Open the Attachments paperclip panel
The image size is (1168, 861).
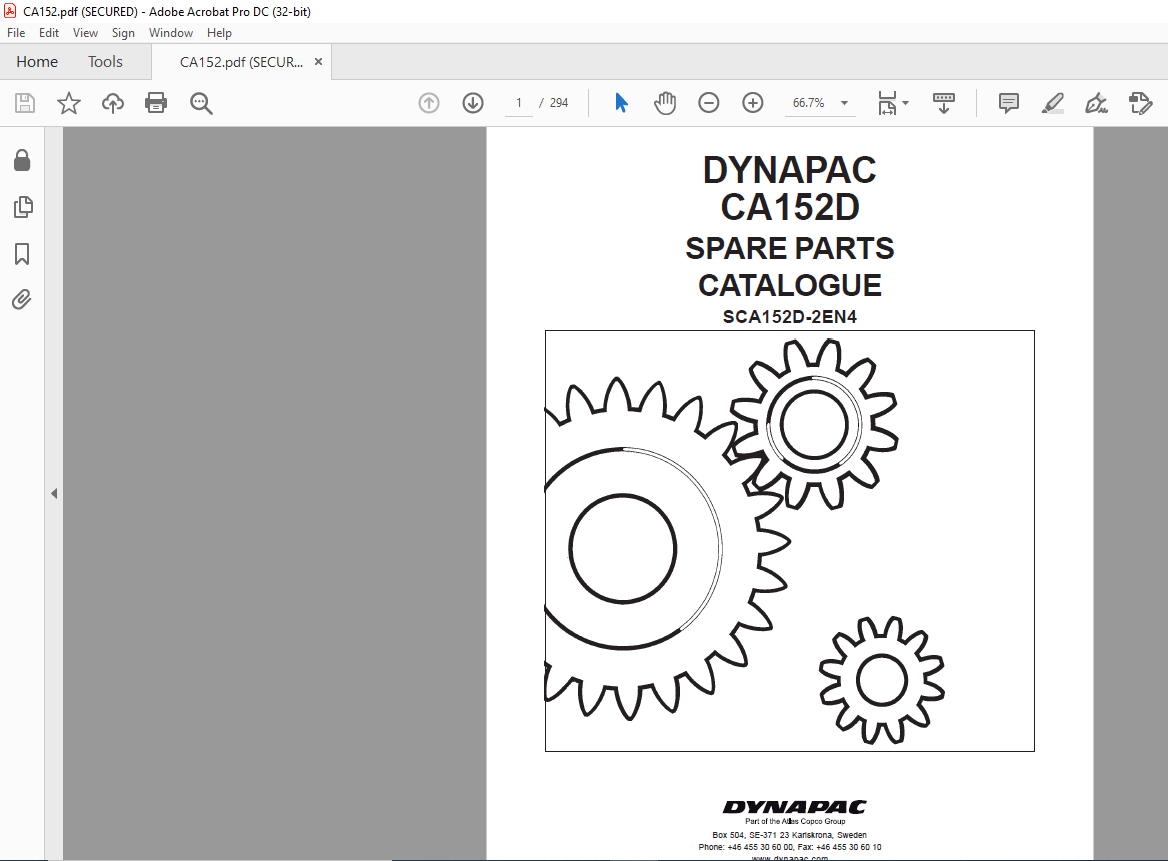tap(22, 299)
